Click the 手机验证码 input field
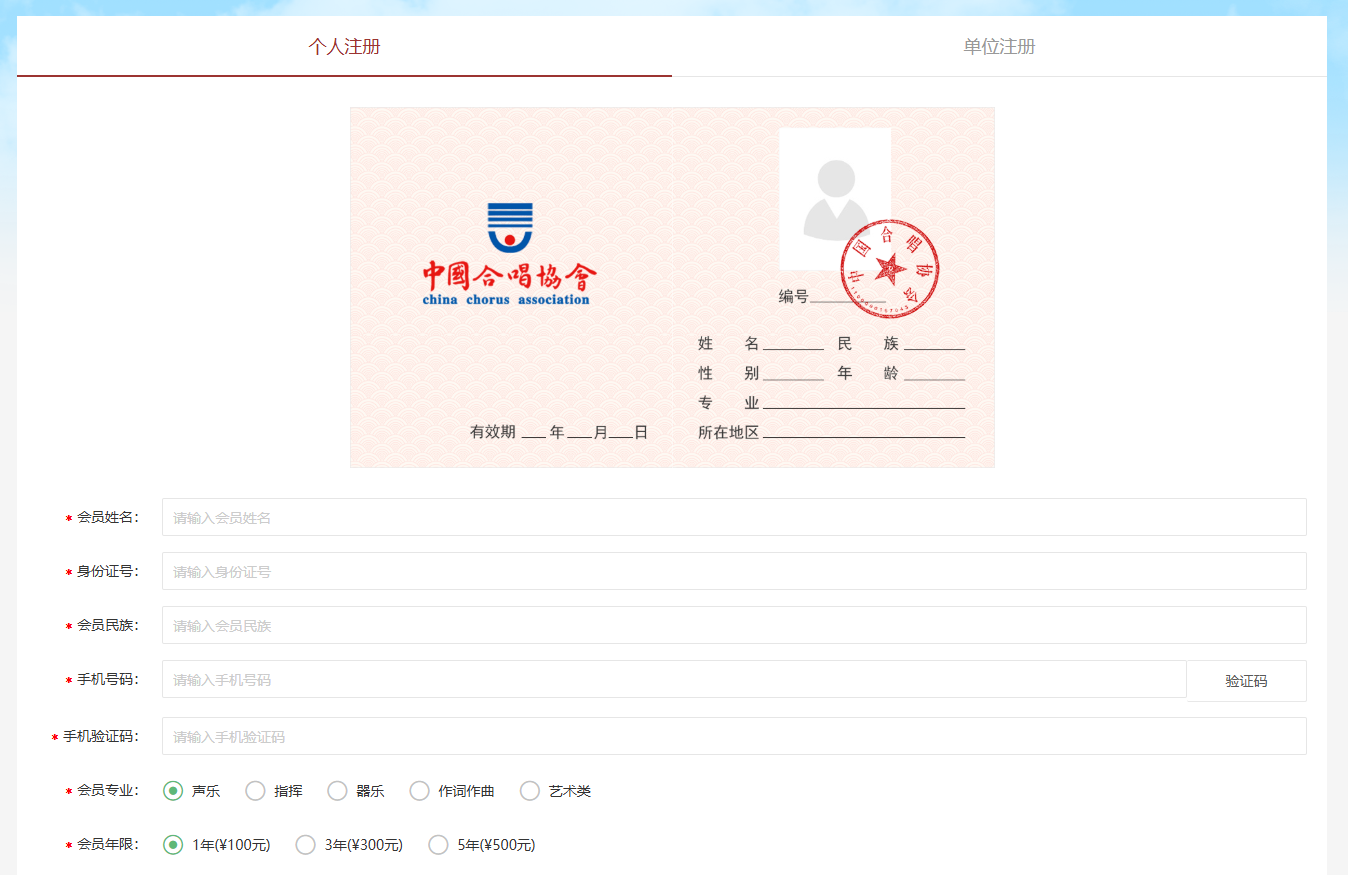1348x875 pixels. pyautogui.click(x=733, y=736)
